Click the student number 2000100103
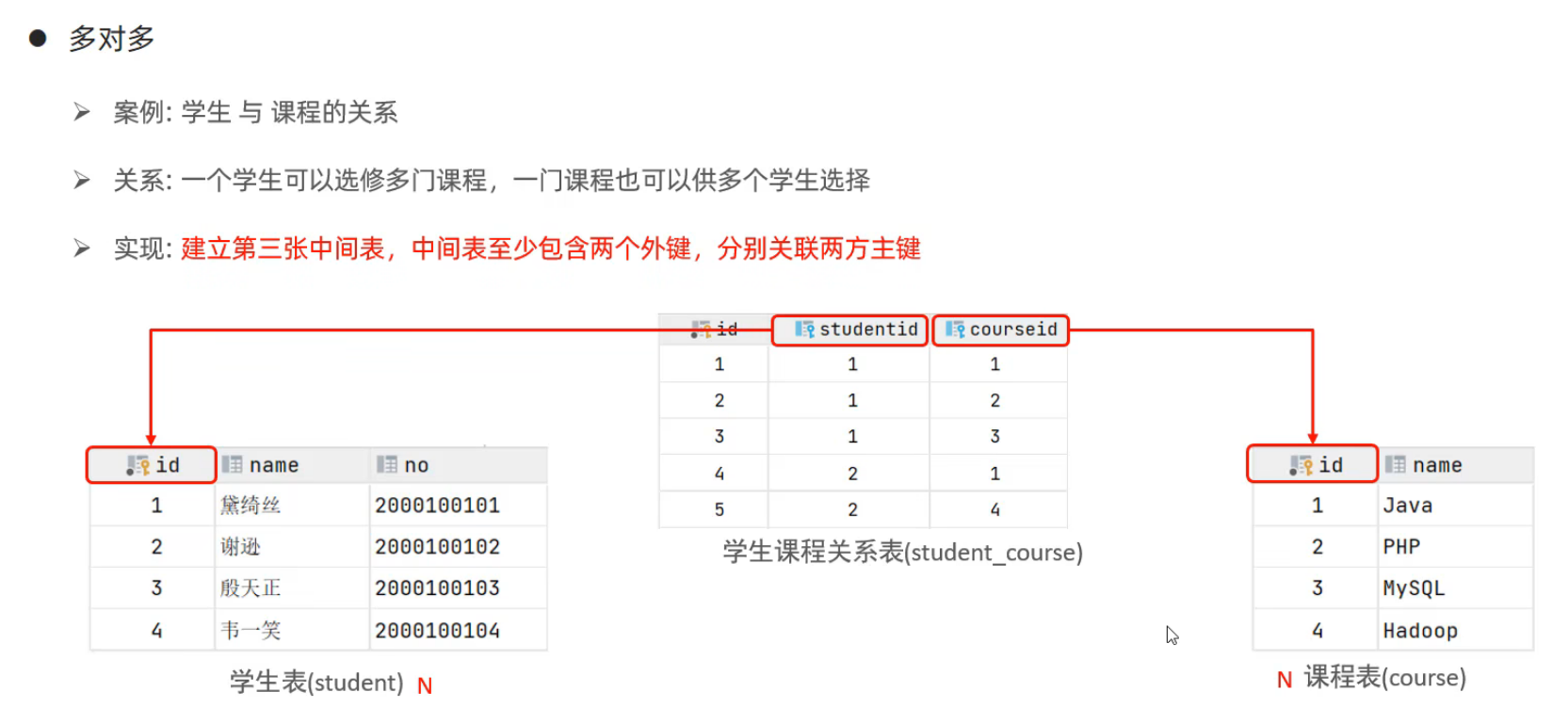1568x708 pixels. click(438, 588)
